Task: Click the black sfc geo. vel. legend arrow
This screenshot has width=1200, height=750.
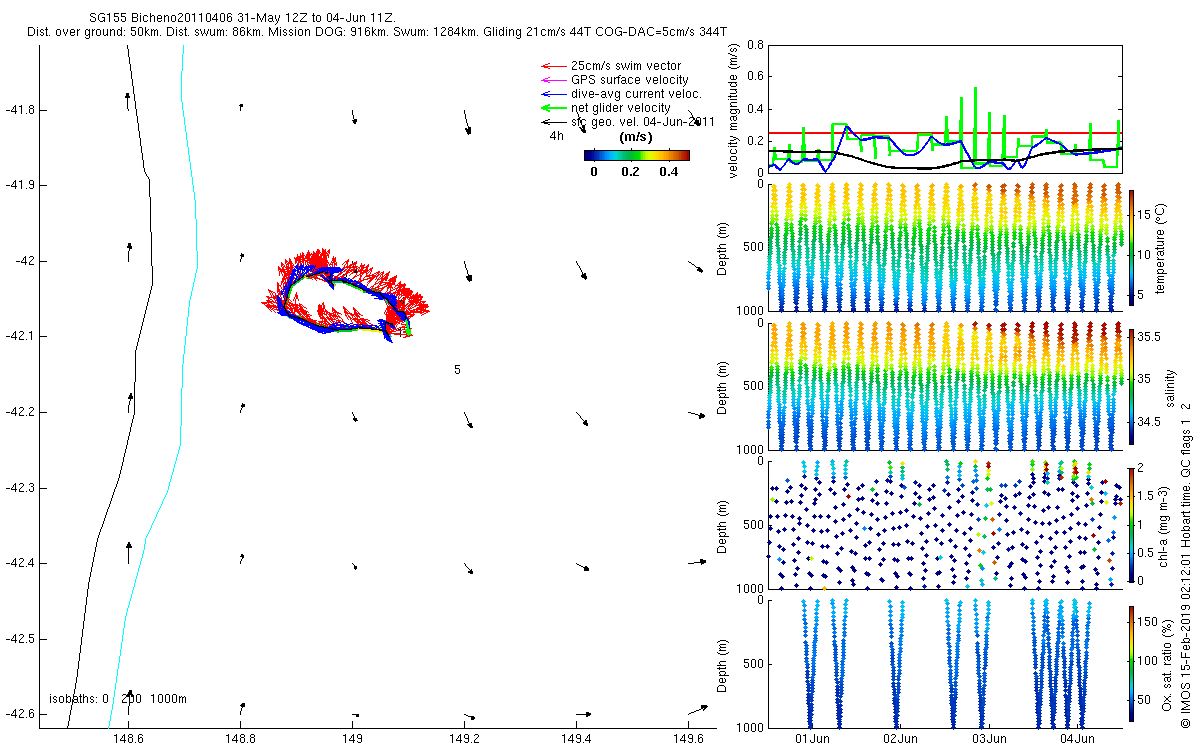Action: [x=552, y=121]
